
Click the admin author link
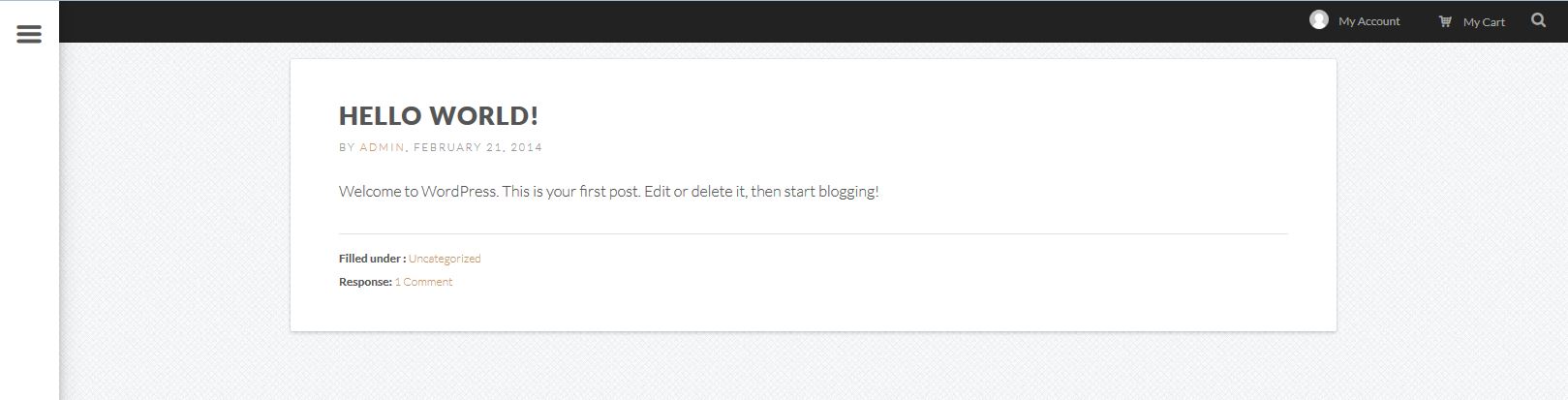382,147
